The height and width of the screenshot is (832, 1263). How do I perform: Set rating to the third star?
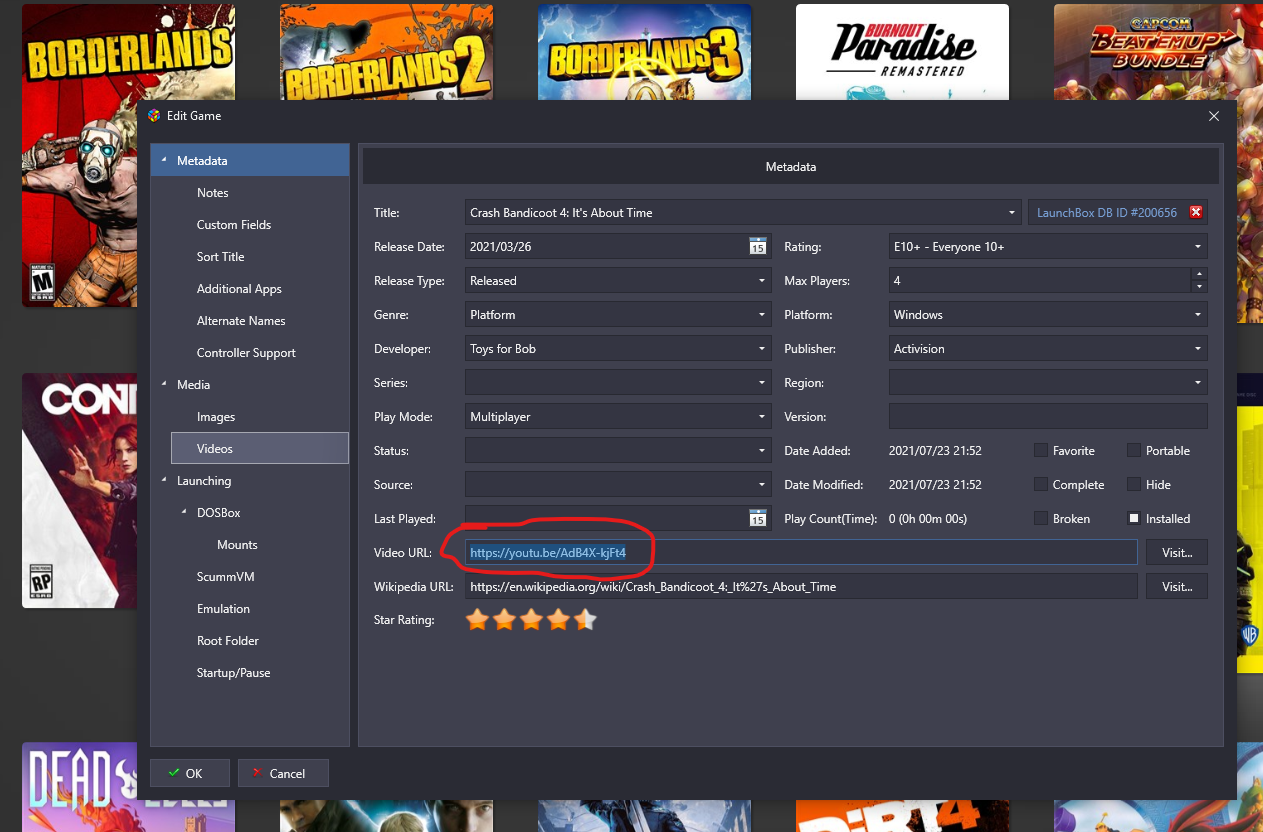pos(531,620)
